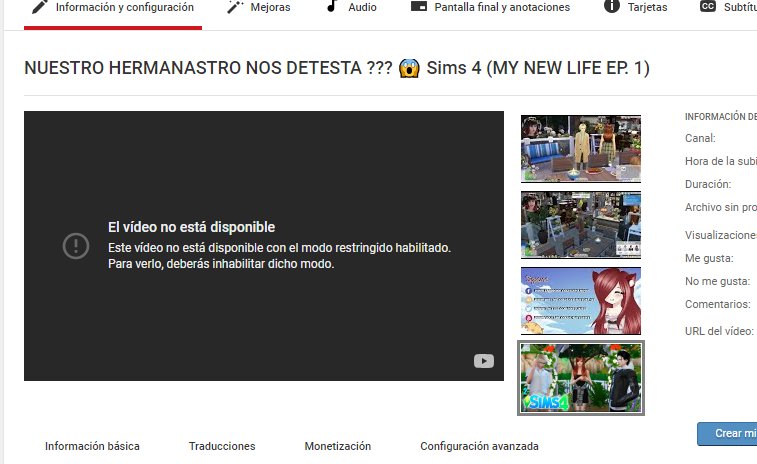Click the Visualizaciones label
The image size is (757, 464).
click(x=721, y=235)
